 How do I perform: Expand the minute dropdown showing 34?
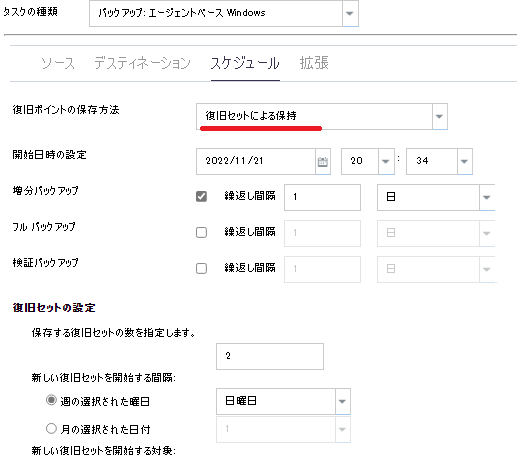[464, 161]
